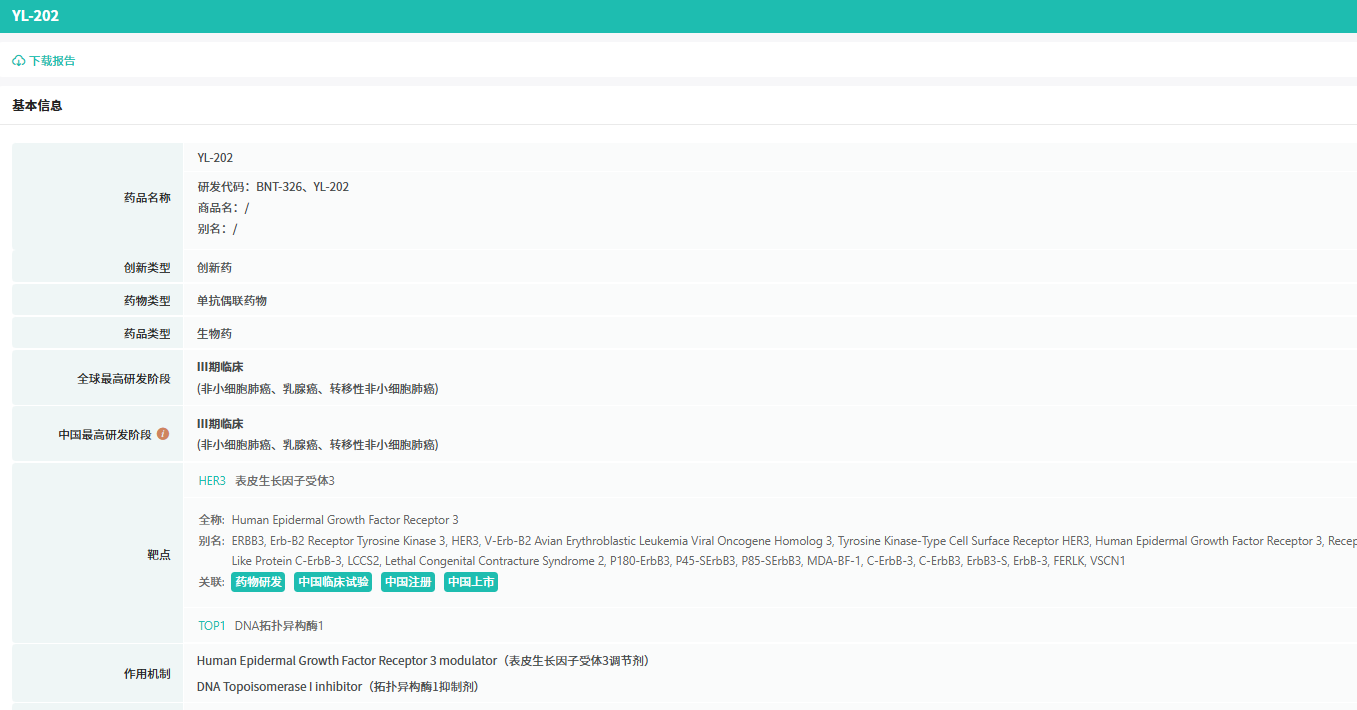The height and width of the screenshot is (710, 1357).
Task: Click the 基本信息 section heading
Action: [x=37, y=105]
